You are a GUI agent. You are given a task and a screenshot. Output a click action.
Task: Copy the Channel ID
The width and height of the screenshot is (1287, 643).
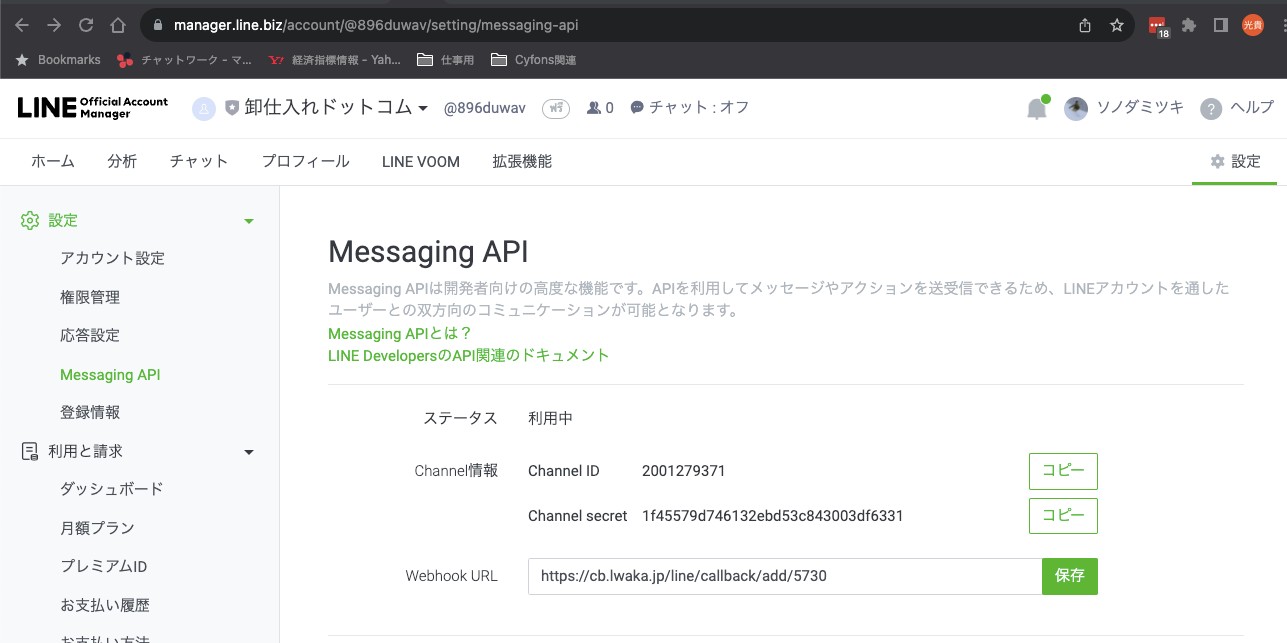tap(1063, 471)
